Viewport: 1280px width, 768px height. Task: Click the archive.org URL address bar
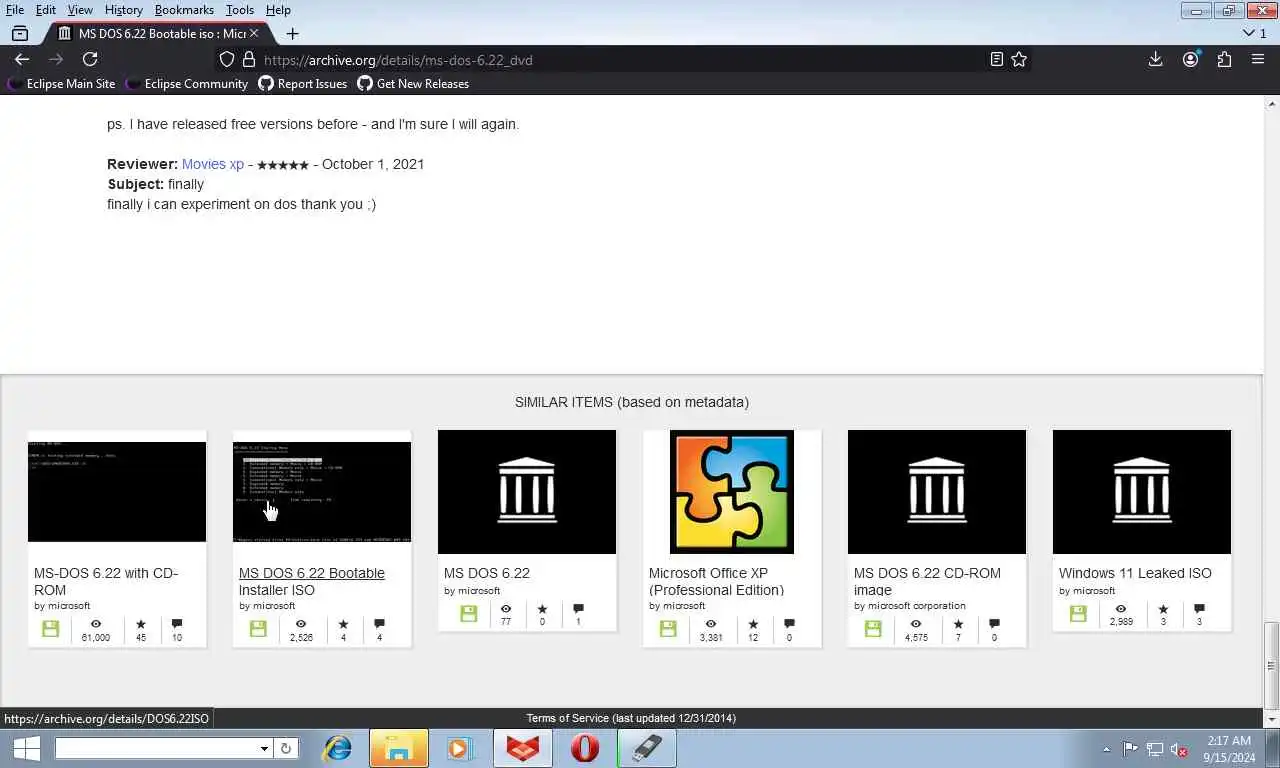(620, 59)
